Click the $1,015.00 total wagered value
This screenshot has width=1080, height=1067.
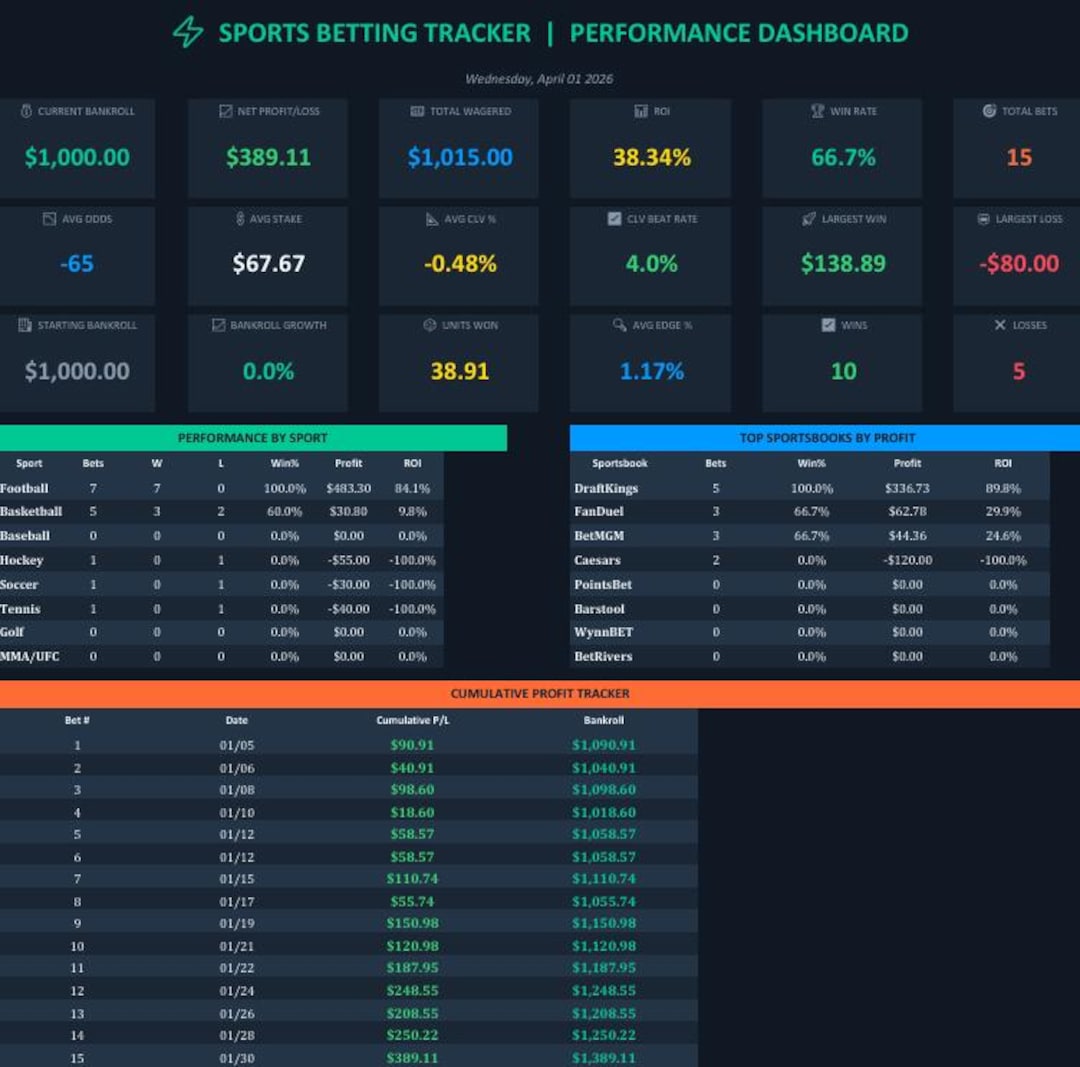[x=460, y=158]
